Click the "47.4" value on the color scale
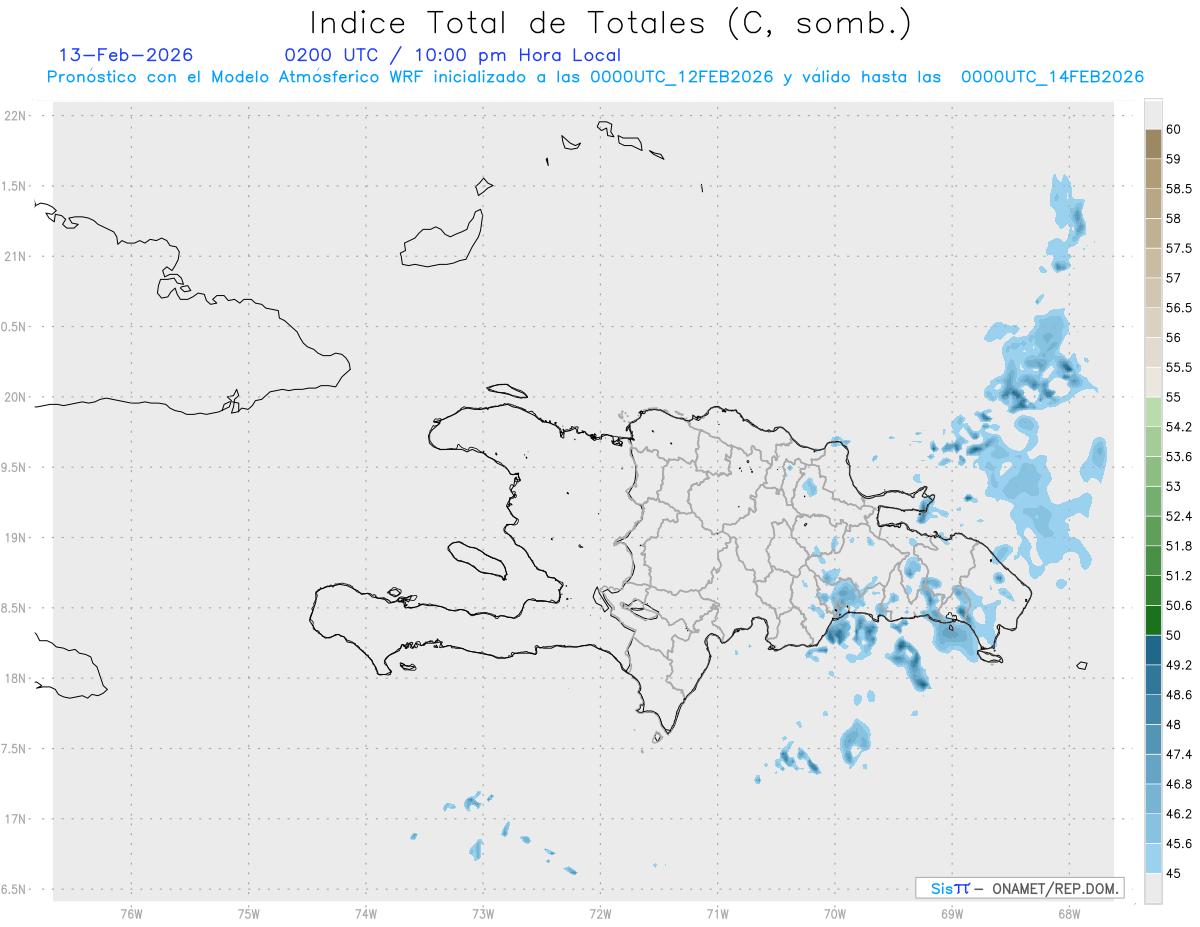The image size is (1200, 927). [x=1179, y=754]
